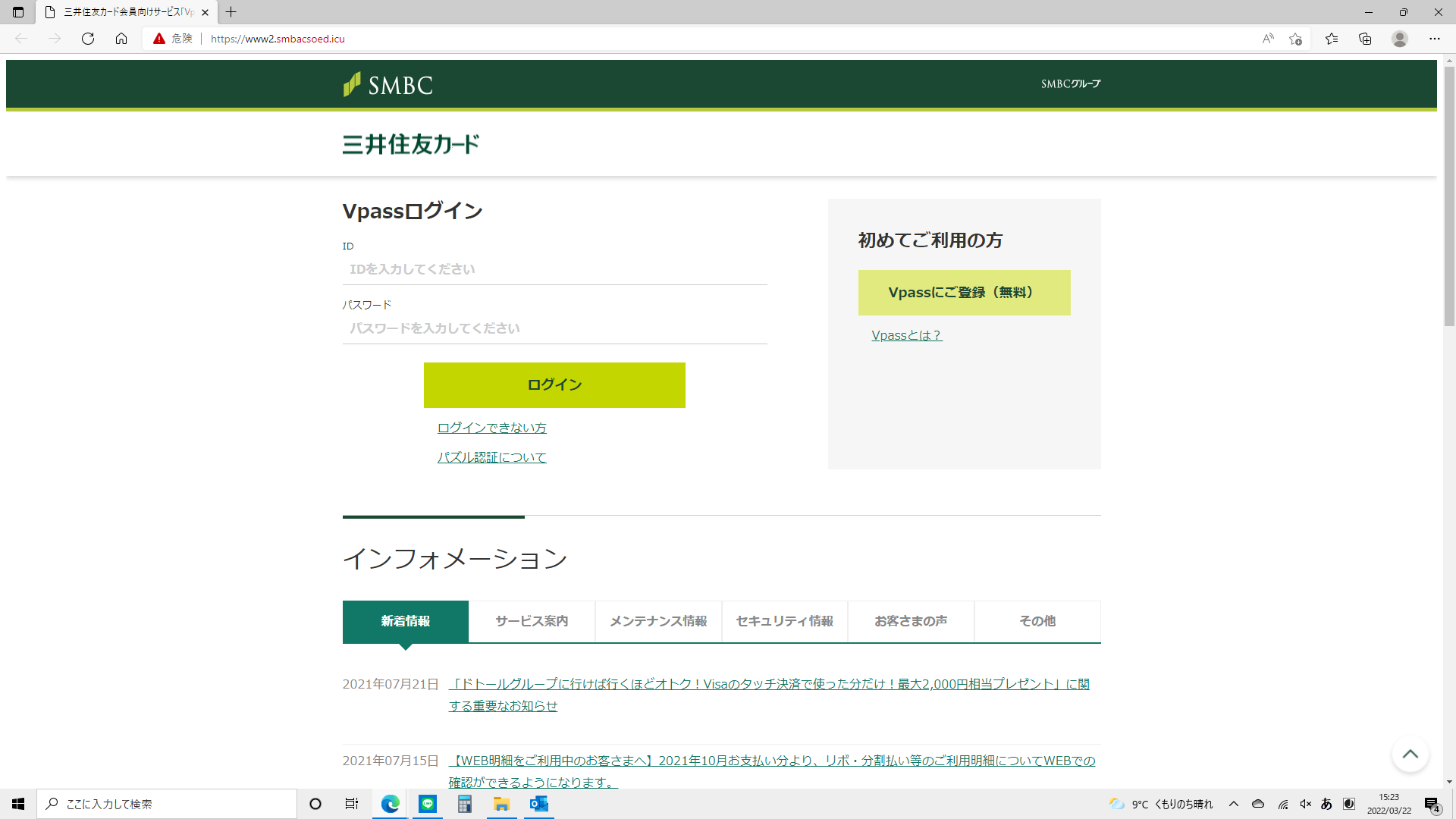Add this page to favorites
Image resolution: width=1456 pixels, height=819 pixels.
pyautogui.click(x=1295, y=39)
